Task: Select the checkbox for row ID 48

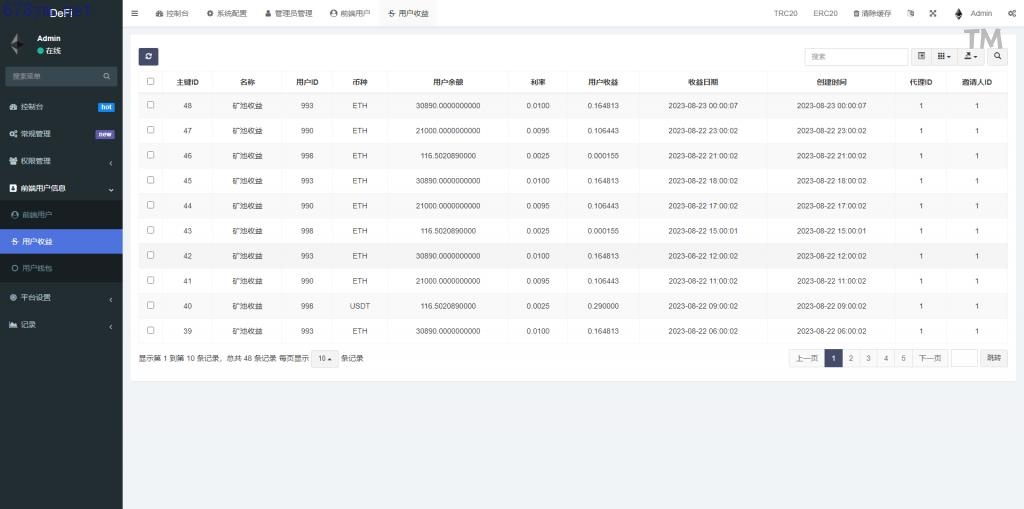Action: click(151, 105)
